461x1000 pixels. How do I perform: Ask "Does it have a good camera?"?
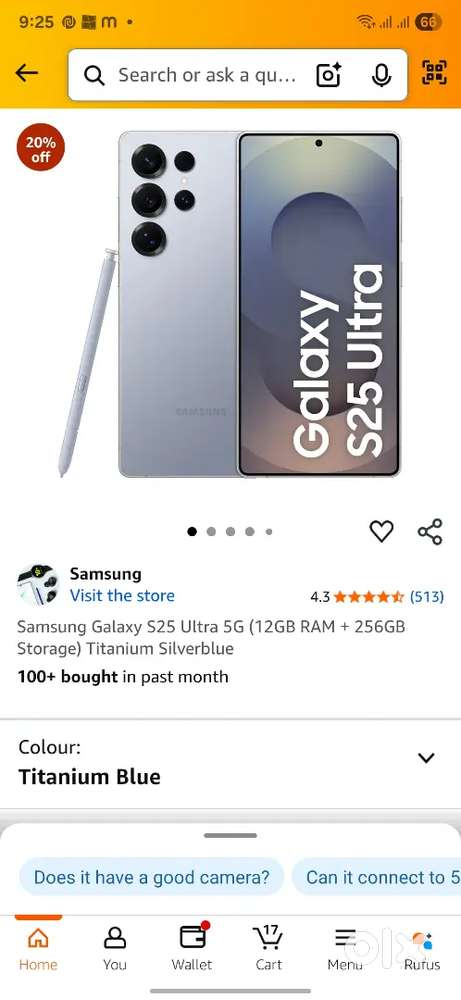pos(152,878)
